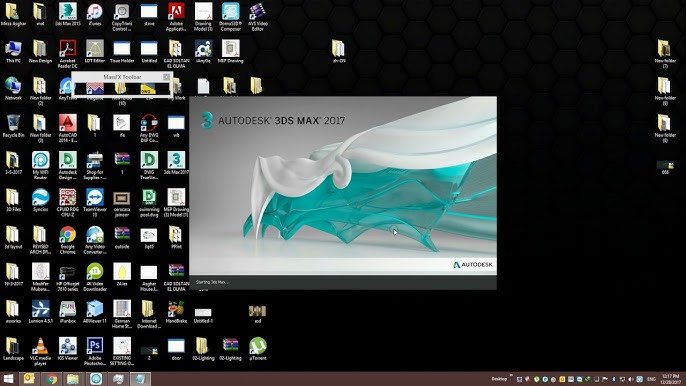Open the Any DWG DXF Converter shortcut
This screenshot has width=686, height=386.
click(149, 128)
